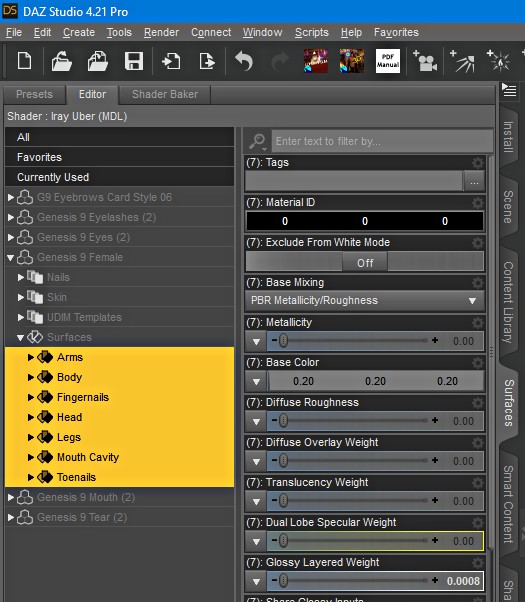Click first promo thumbnail in toolbar

tap(316, 61)
